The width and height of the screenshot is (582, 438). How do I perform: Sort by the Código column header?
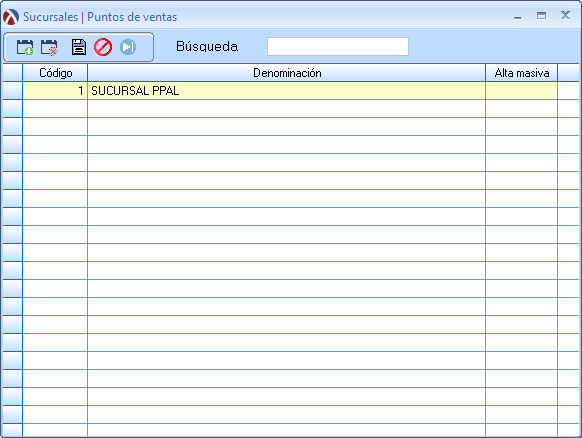55,73
